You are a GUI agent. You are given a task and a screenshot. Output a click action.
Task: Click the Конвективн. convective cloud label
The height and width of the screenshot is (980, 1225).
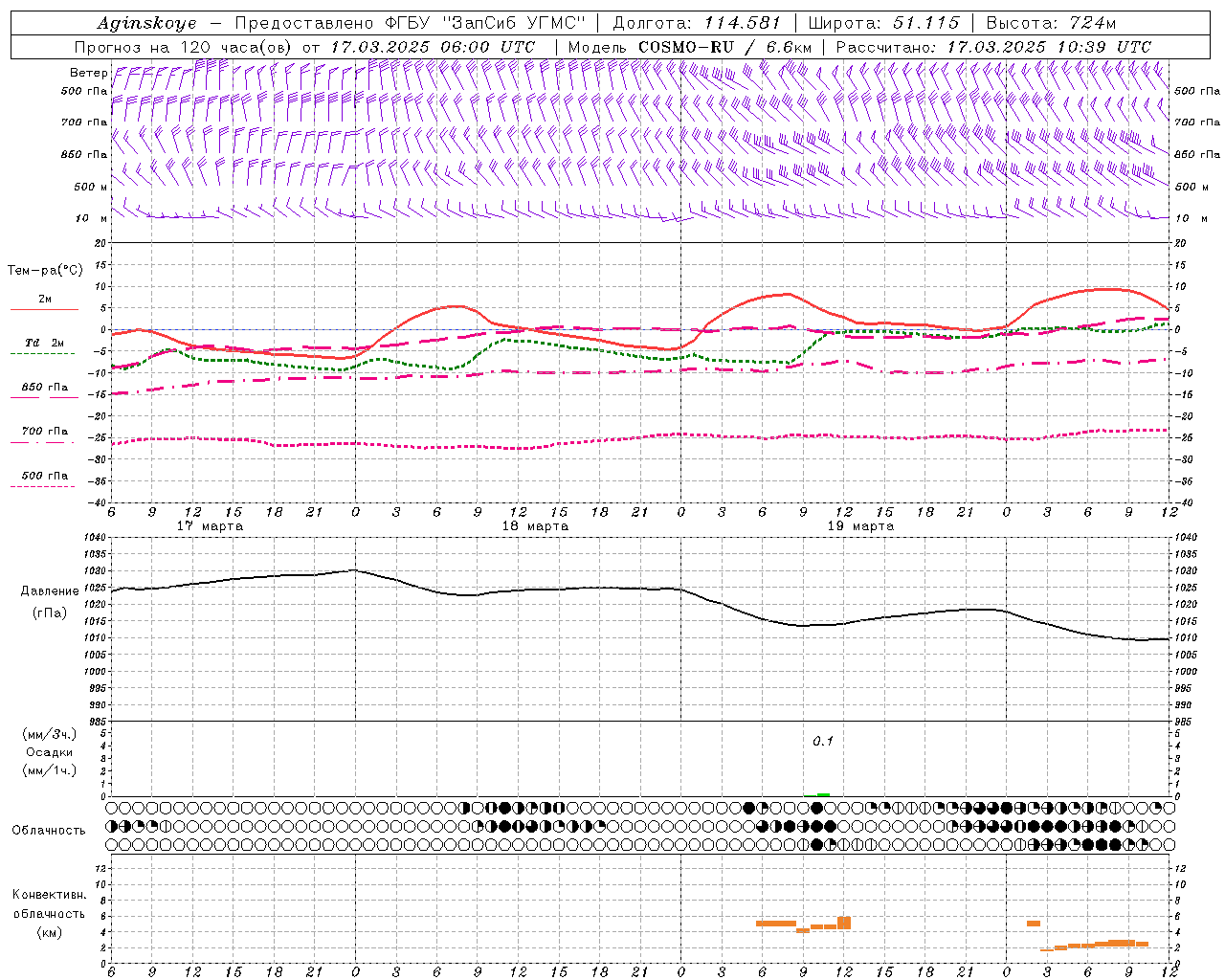coord(49,895)
